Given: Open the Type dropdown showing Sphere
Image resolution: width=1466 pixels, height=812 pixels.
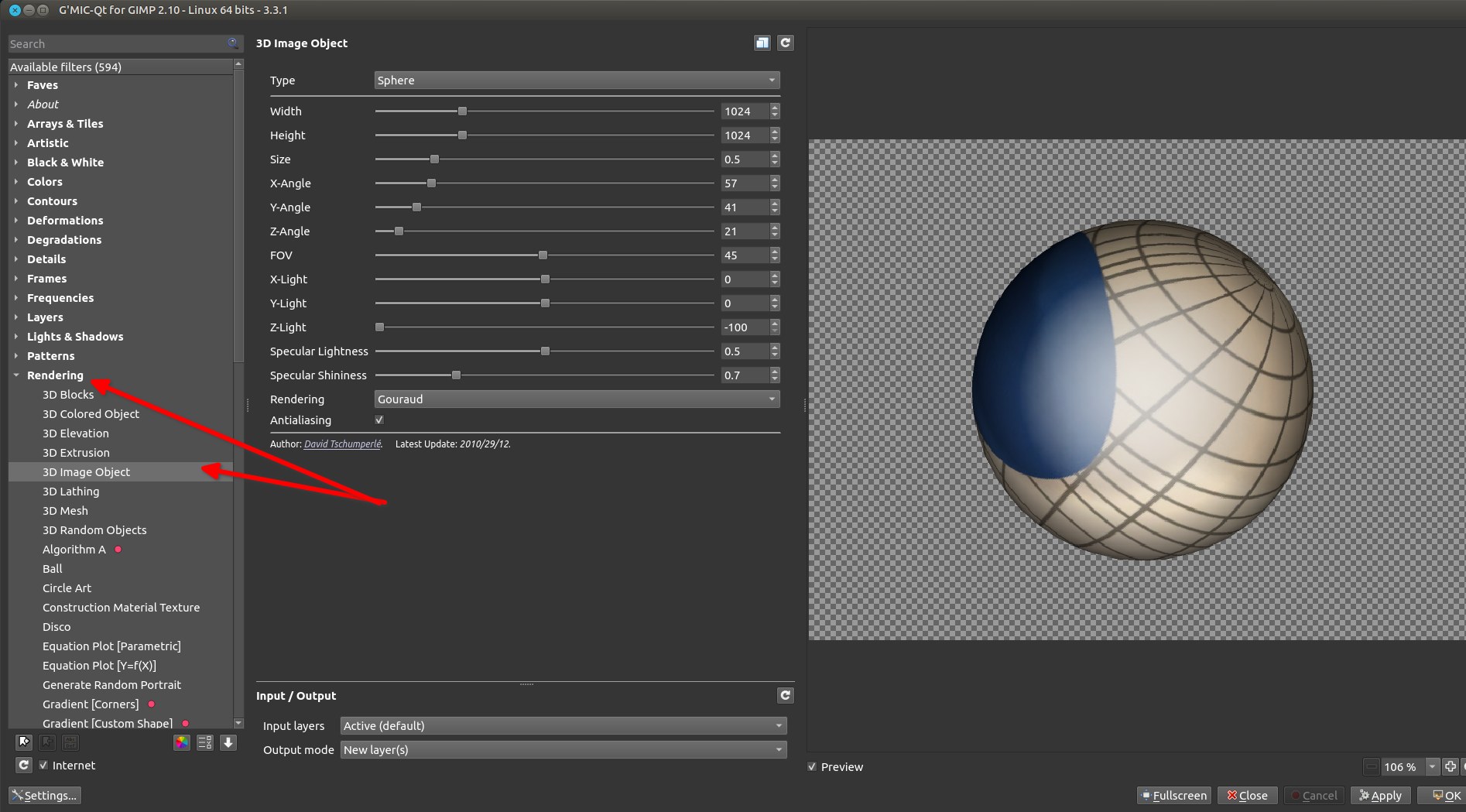Looking at the screenshot, I should 577,81.
